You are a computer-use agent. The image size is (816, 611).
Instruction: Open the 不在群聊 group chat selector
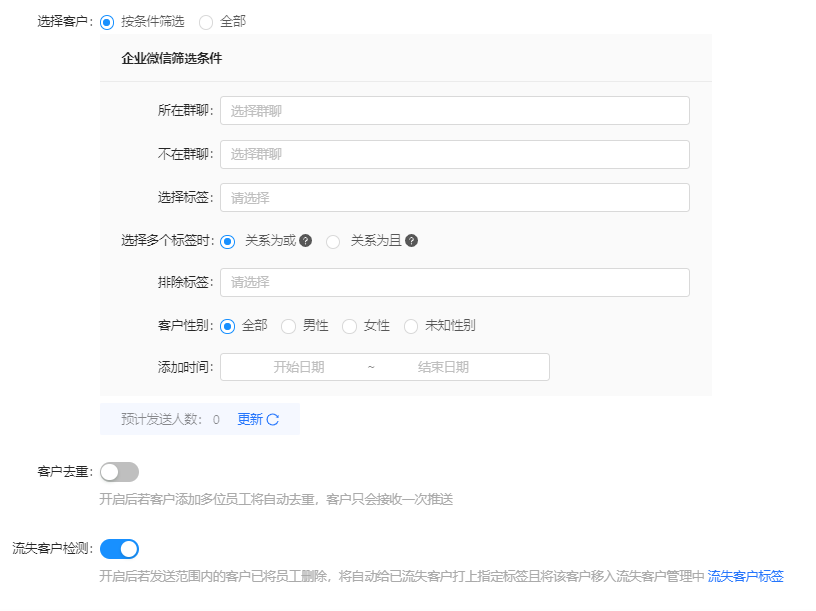point(455,154)
